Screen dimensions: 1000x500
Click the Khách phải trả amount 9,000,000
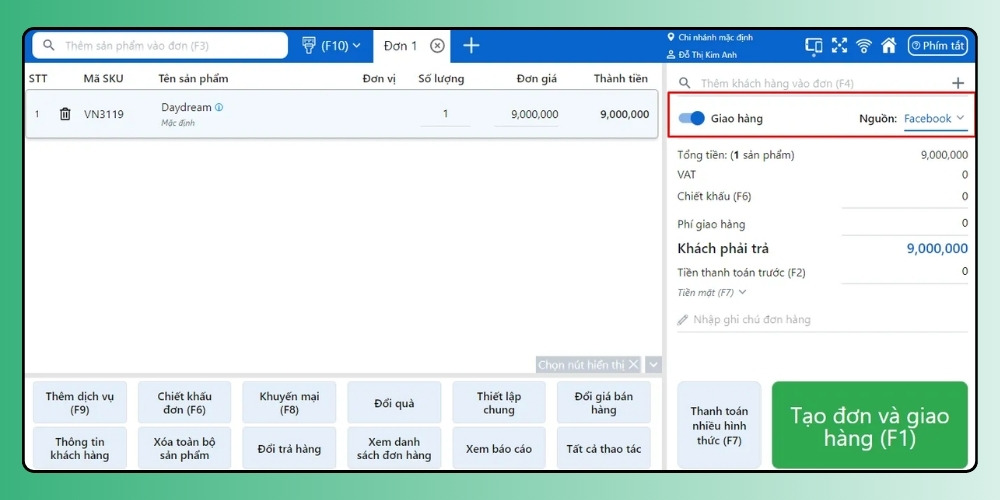(x=937, y=249)
